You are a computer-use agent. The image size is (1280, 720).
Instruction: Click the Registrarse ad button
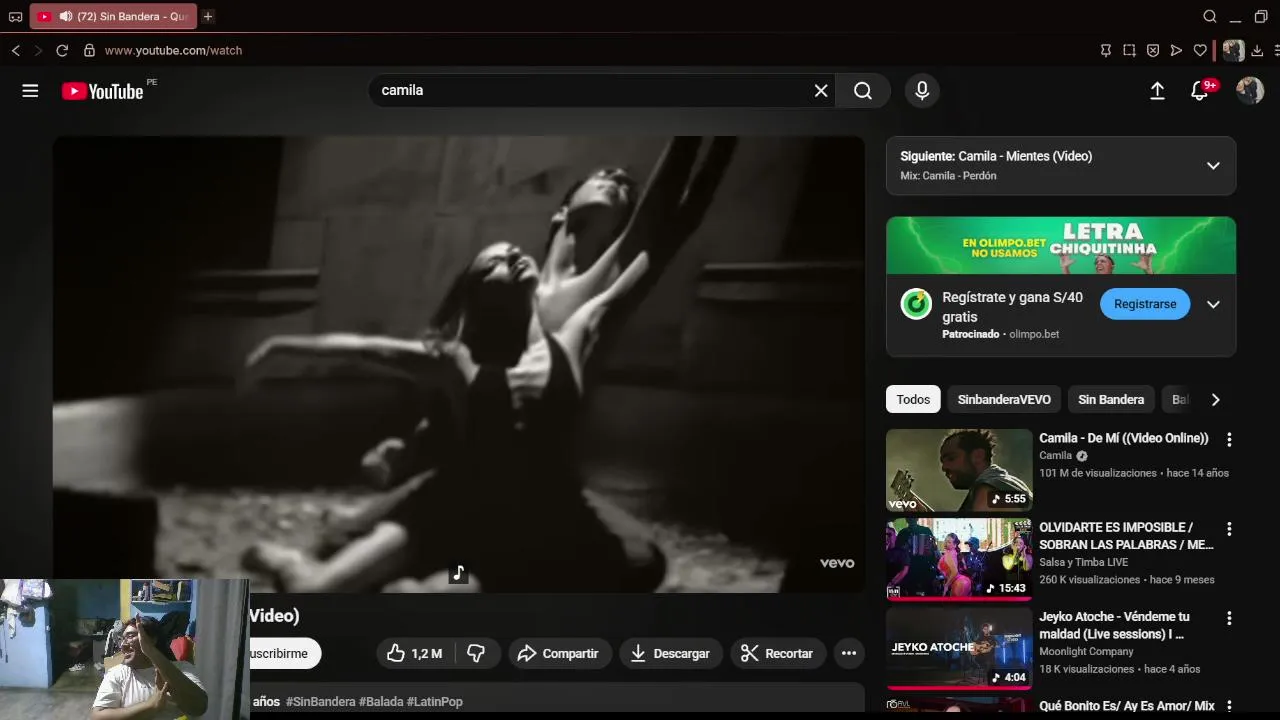1145,304
